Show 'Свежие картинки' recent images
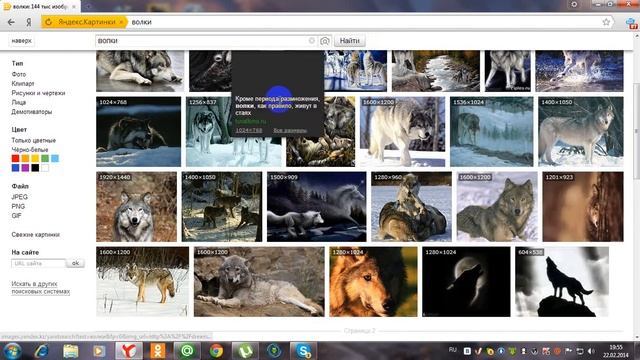640x360 pixels. (36, 235)
